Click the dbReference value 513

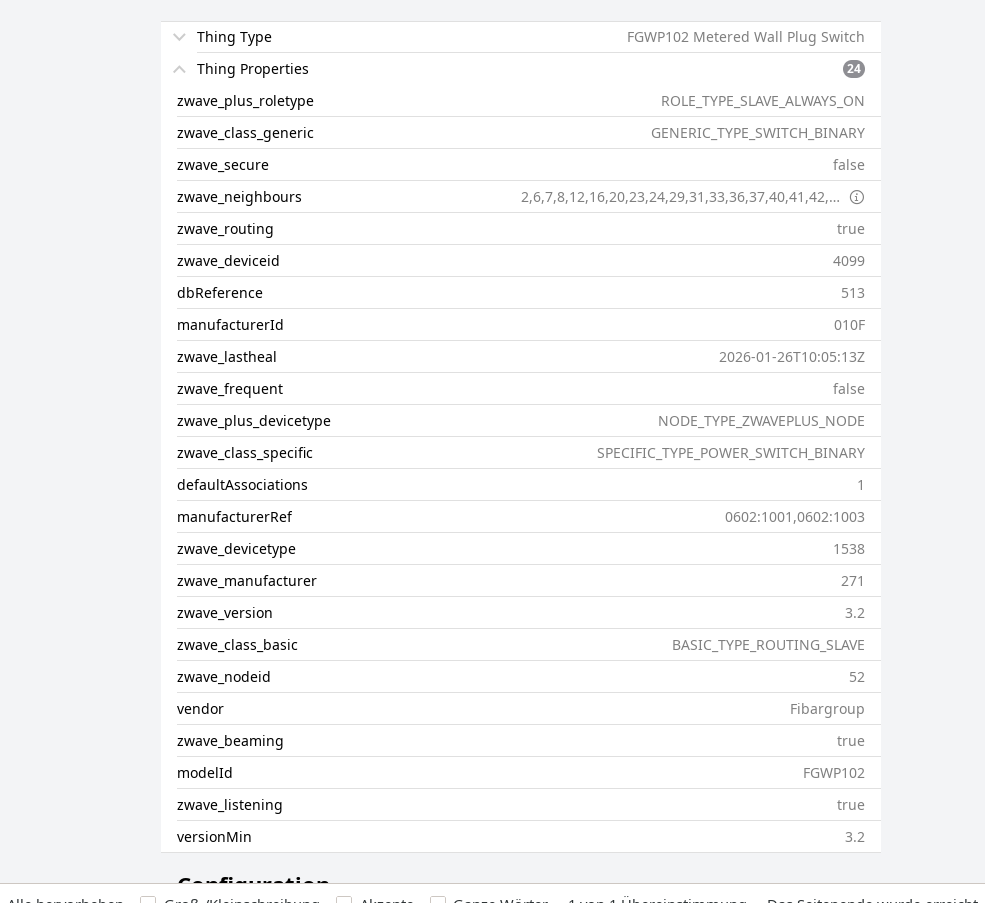pyautogui.click(x=852, y=293)
